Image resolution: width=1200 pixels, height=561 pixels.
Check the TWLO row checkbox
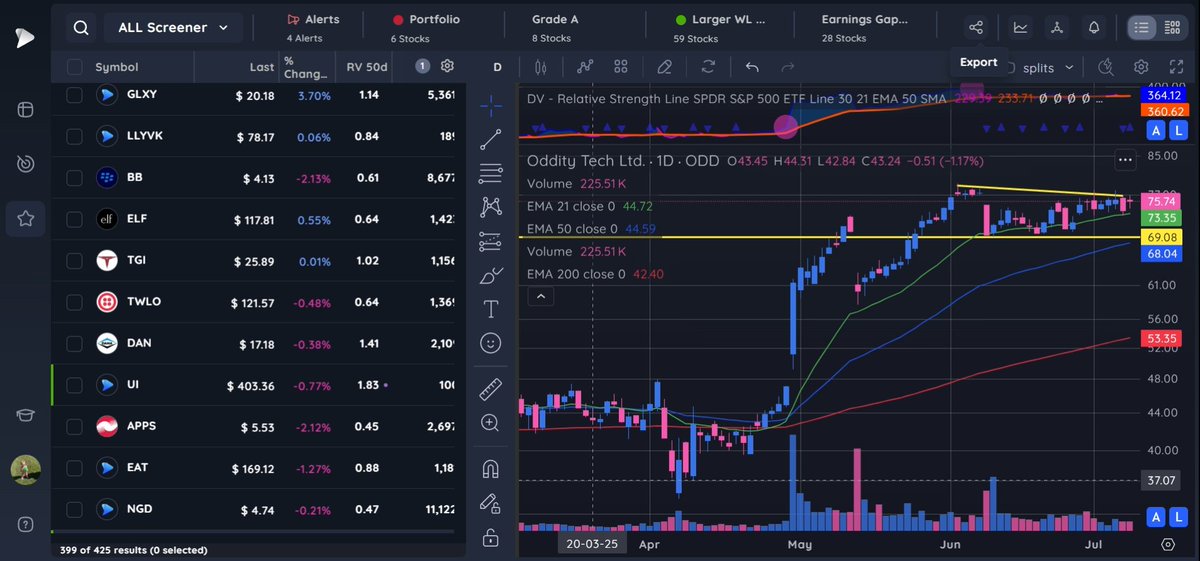tap(74, 302)
